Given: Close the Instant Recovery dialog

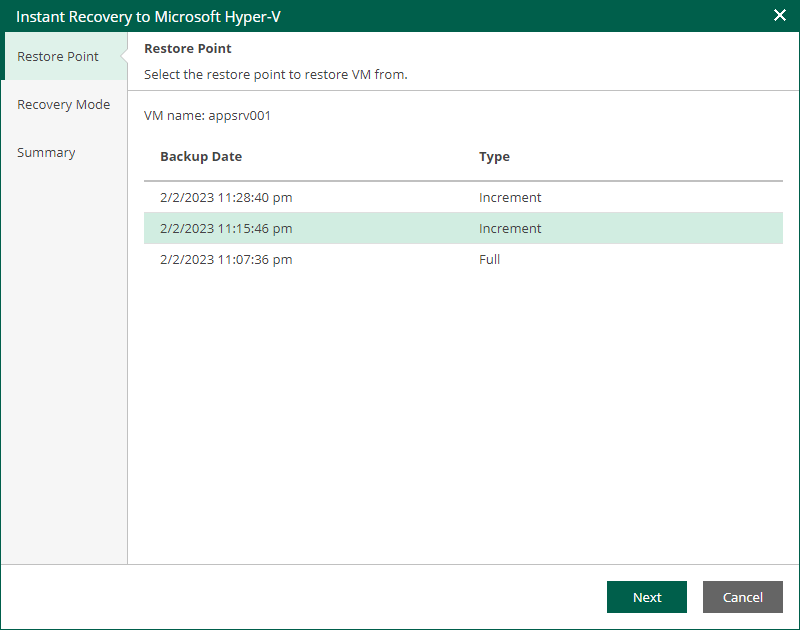Looking at the screenshot, I should point(779,15).
